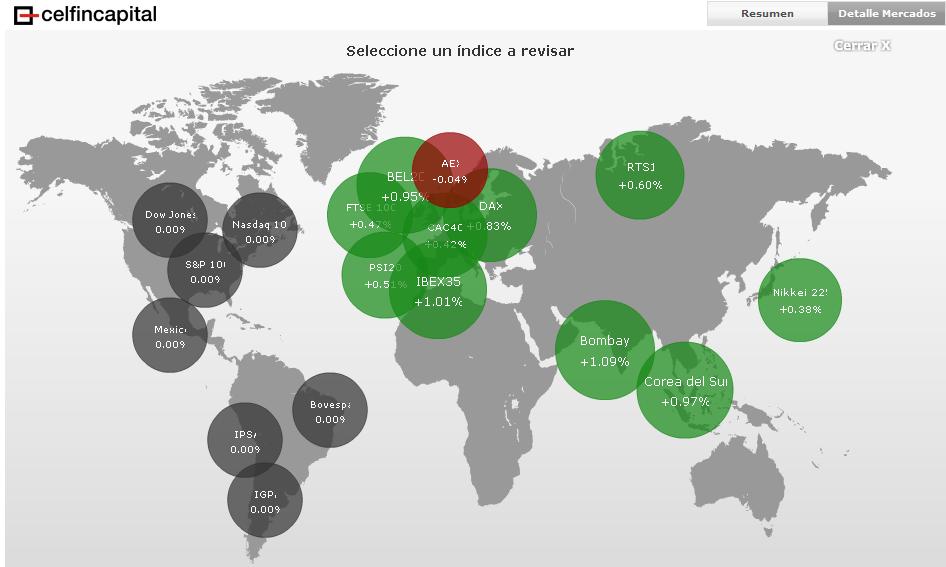Close the map with Cerrar X
This screenshot has width=946, height=567.
(x=862, y=46)
